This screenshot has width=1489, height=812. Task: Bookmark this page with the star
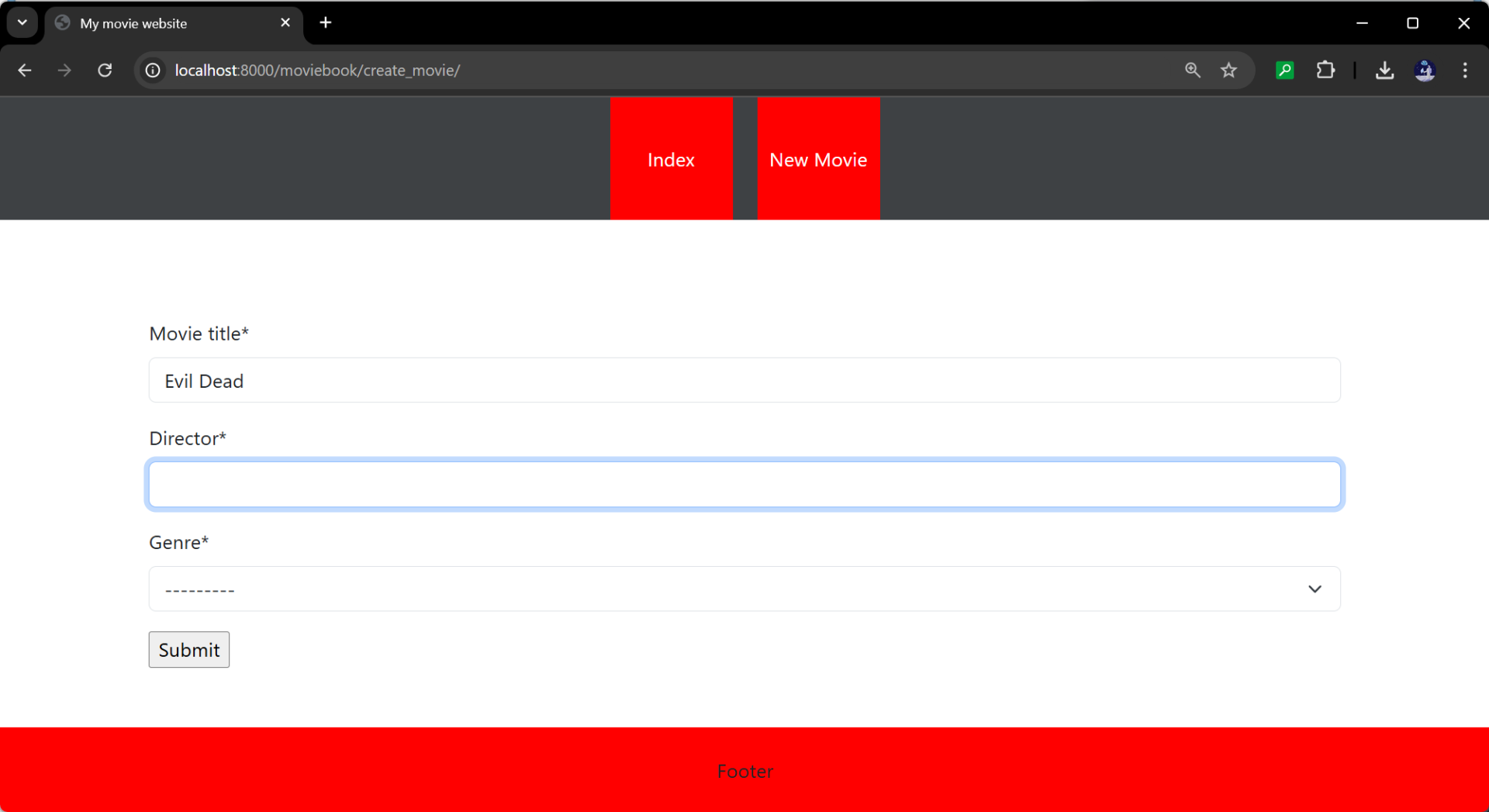[x=1229, y=71]
